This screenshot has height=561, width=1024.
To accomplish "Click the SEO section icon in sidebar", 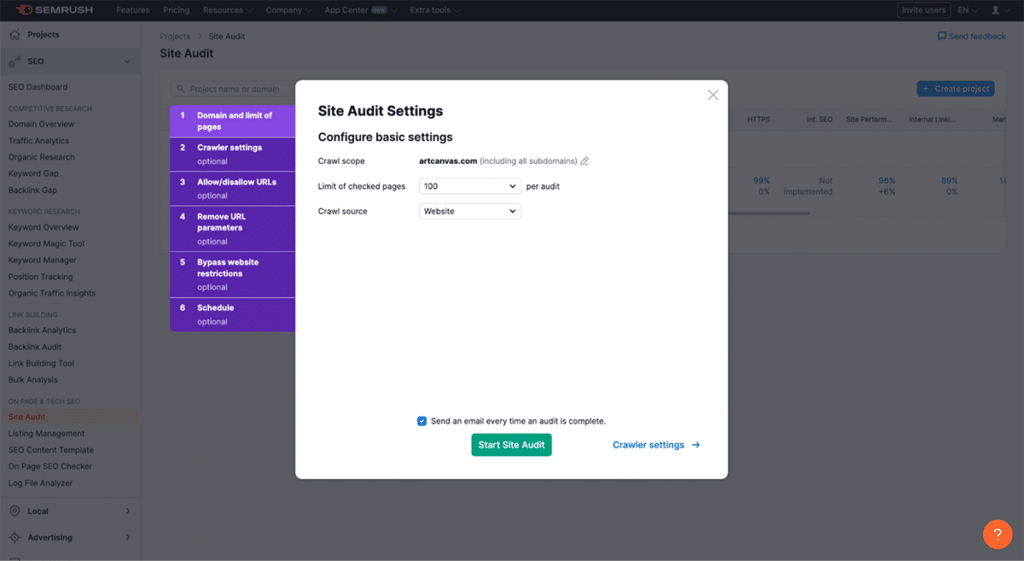I will pos(14,61).
